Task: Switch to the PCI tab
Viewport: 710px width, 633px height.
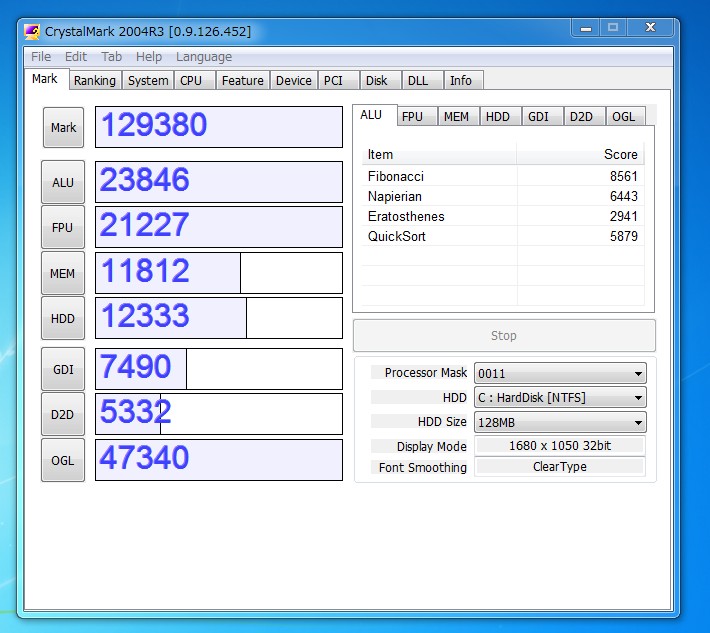Action: coord(338,80)
